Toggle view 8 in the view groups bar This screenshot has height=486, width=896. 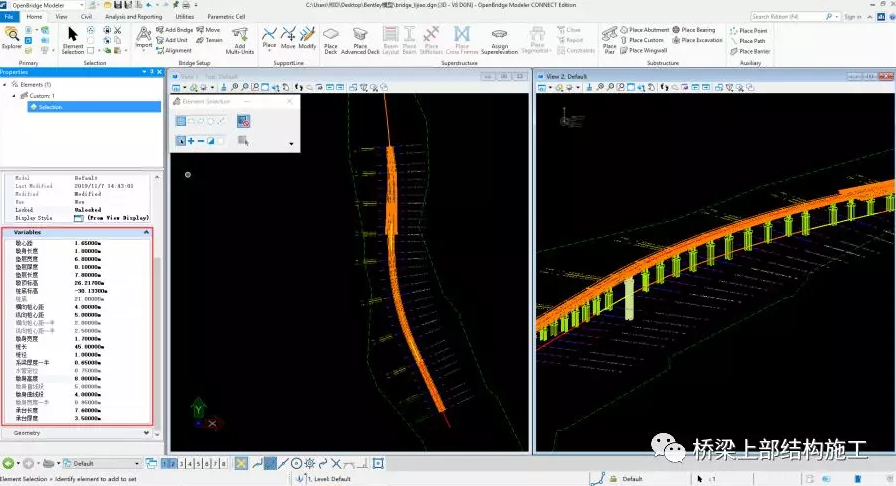(223, 464)
